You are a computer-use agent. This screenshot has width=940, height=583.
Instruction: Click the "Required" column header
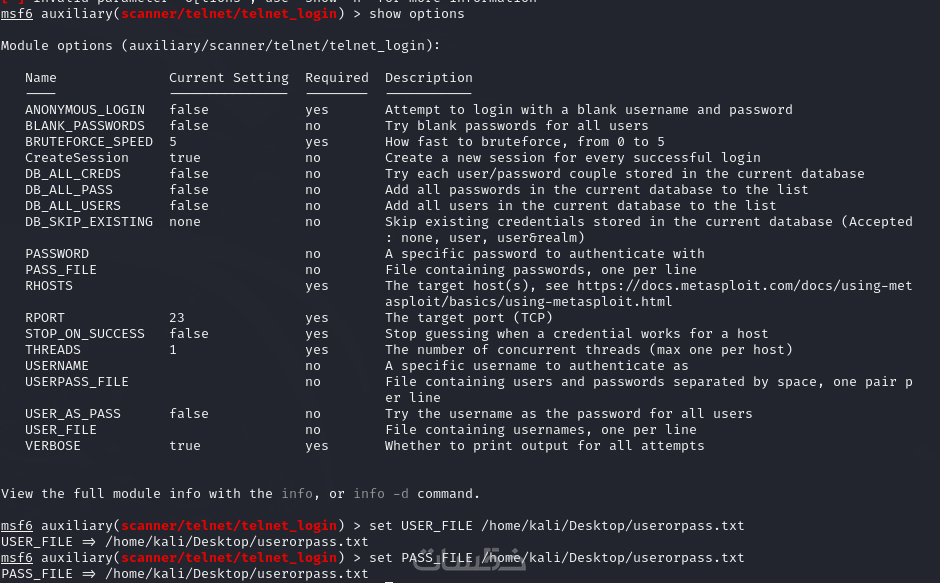(336, 78)
